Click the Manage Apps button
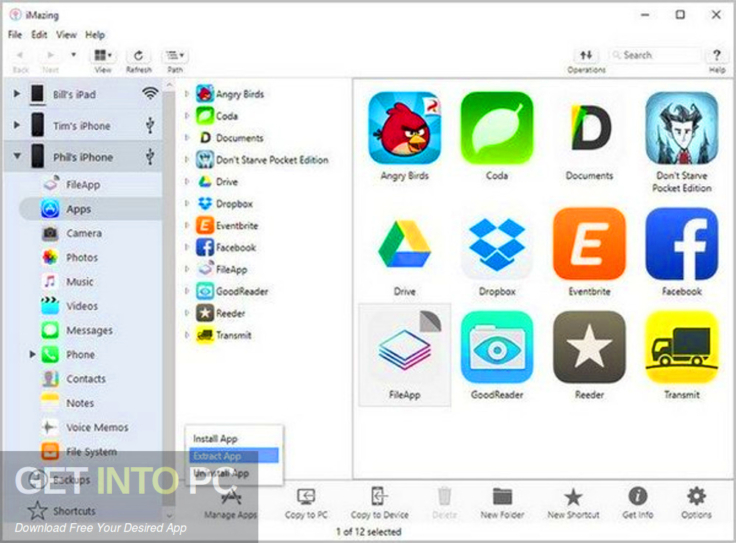The width and height of the screenshot is (736, 543). click(x=230, y=503)
